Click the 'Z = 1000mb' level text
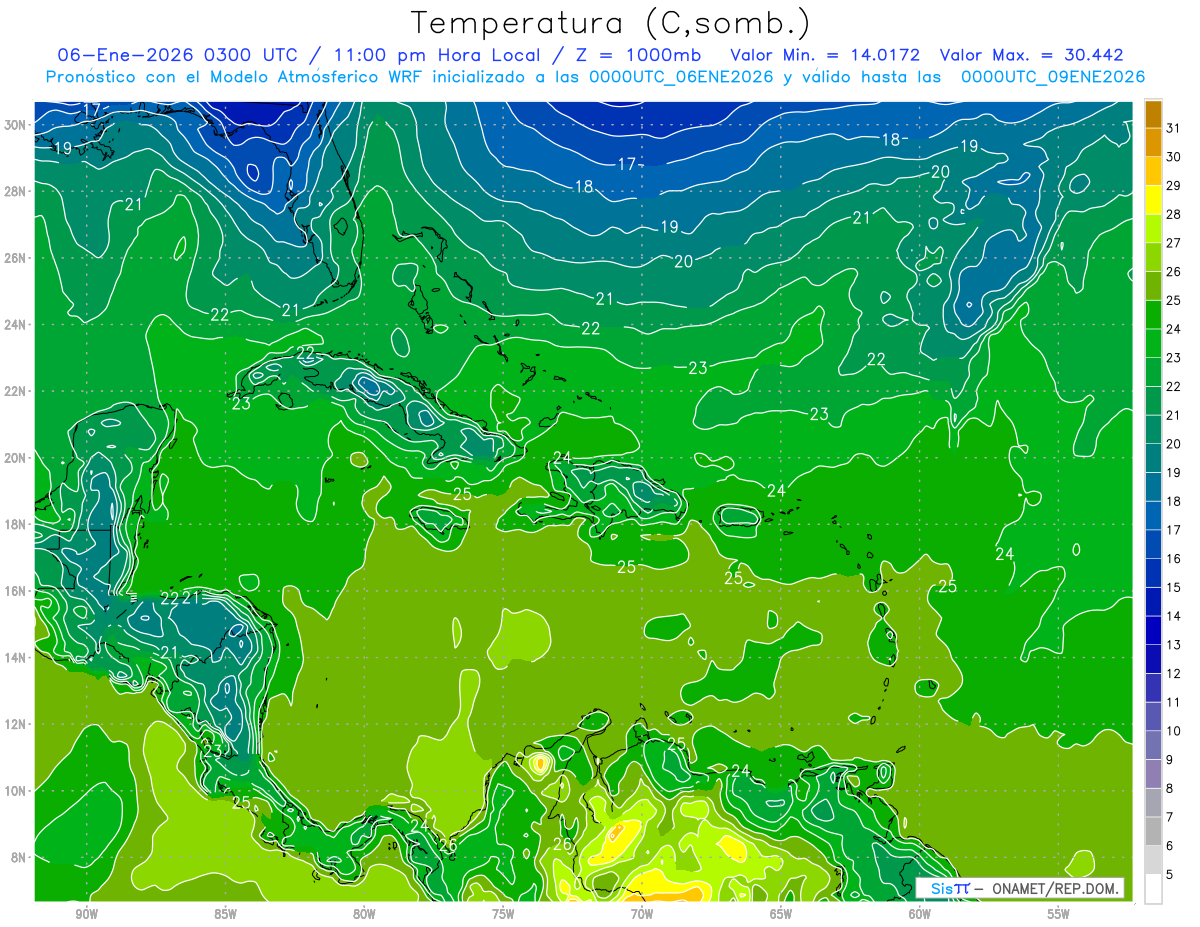 click(x=638, y=55)
